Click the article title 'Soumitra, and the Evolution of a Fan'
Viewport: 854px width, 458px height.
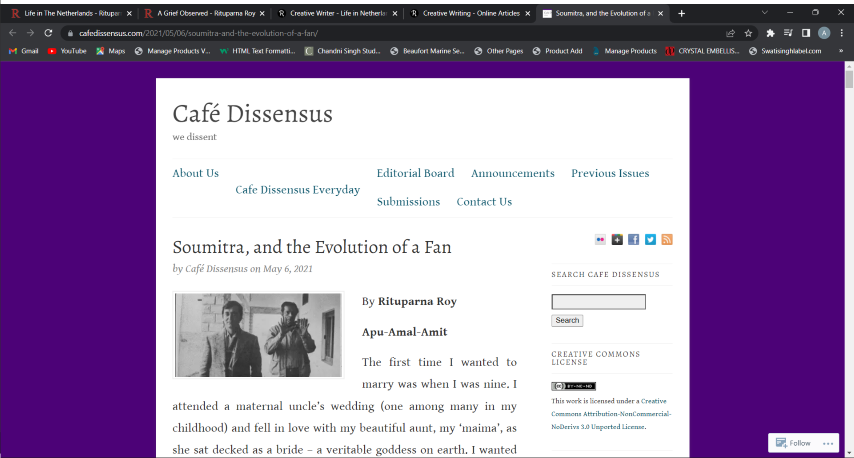tap(312, 247)
